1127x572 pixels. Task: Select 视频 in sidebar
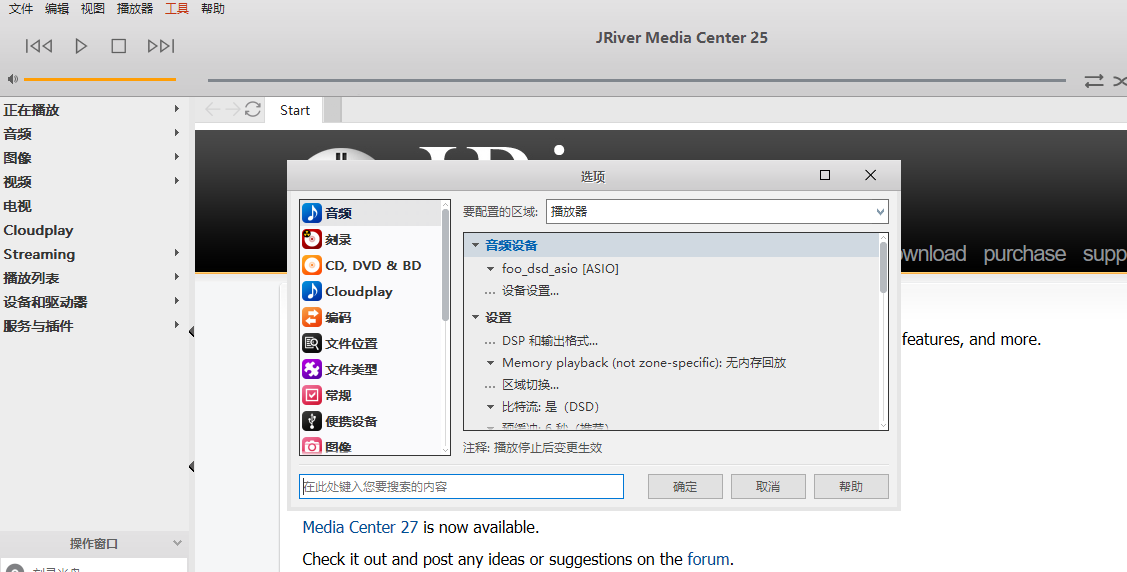[17, 182]
